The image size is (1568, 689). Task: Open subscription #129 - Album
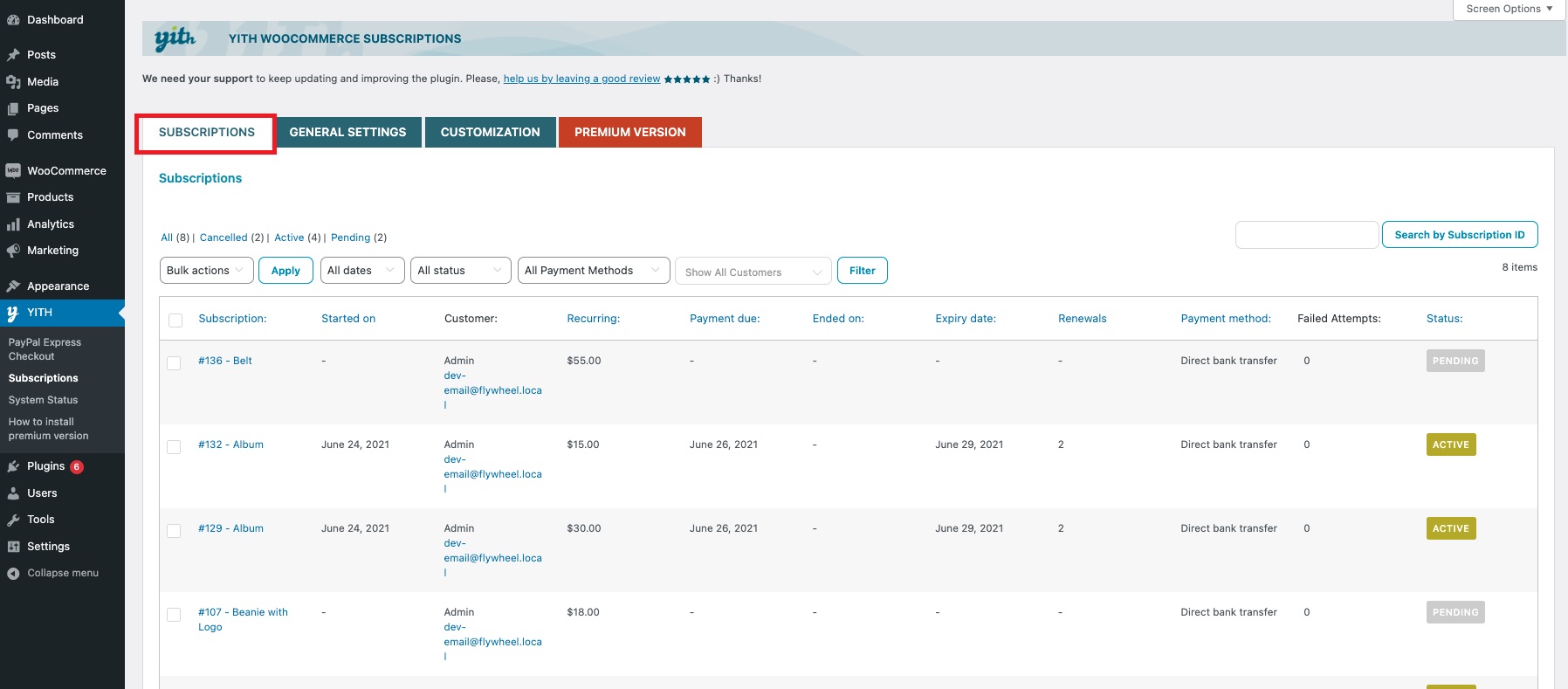(x=230, y=528)
